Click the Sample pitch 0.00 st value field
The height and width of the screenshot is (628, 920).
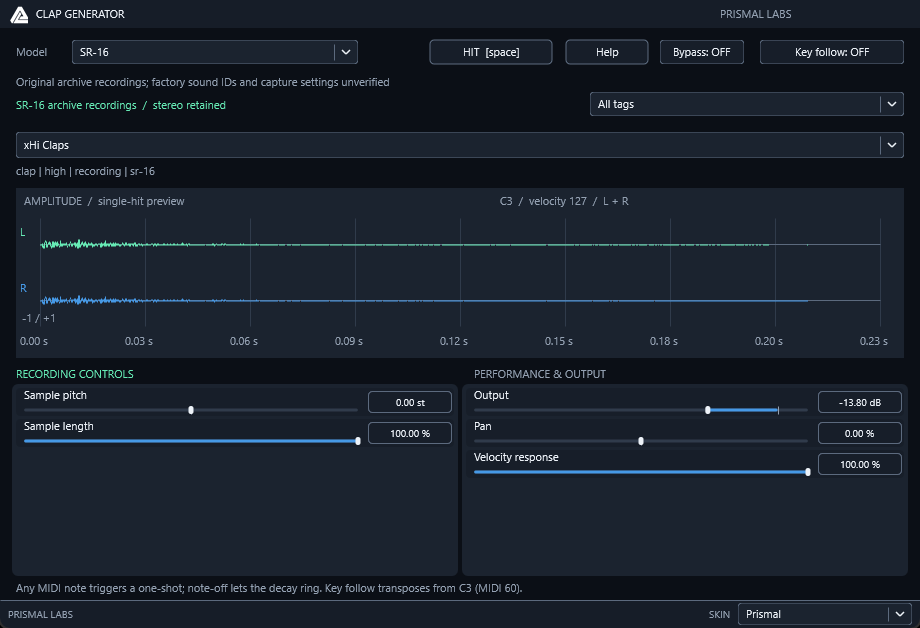tap(410, 402)
